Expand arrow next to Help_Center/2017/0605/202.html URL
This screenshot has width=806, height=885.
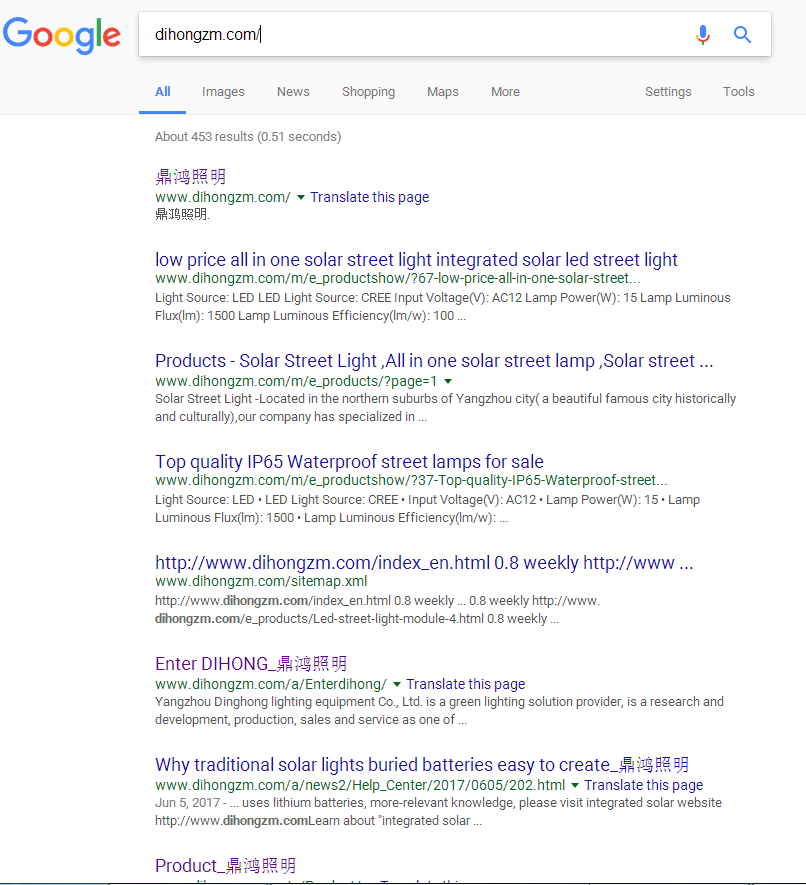pyautogui.click(x=575, y=786)
